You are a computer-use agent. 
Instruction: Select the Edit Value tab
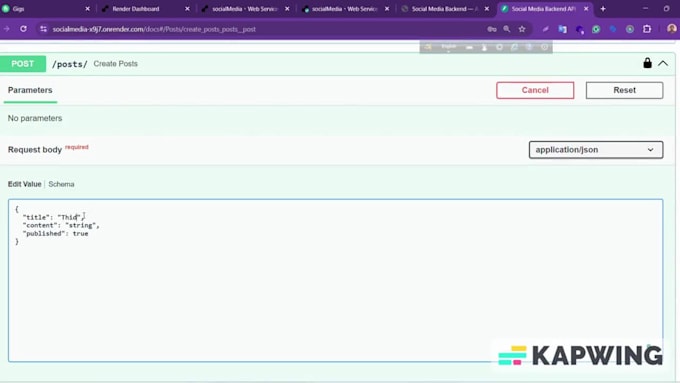(24, 184)
